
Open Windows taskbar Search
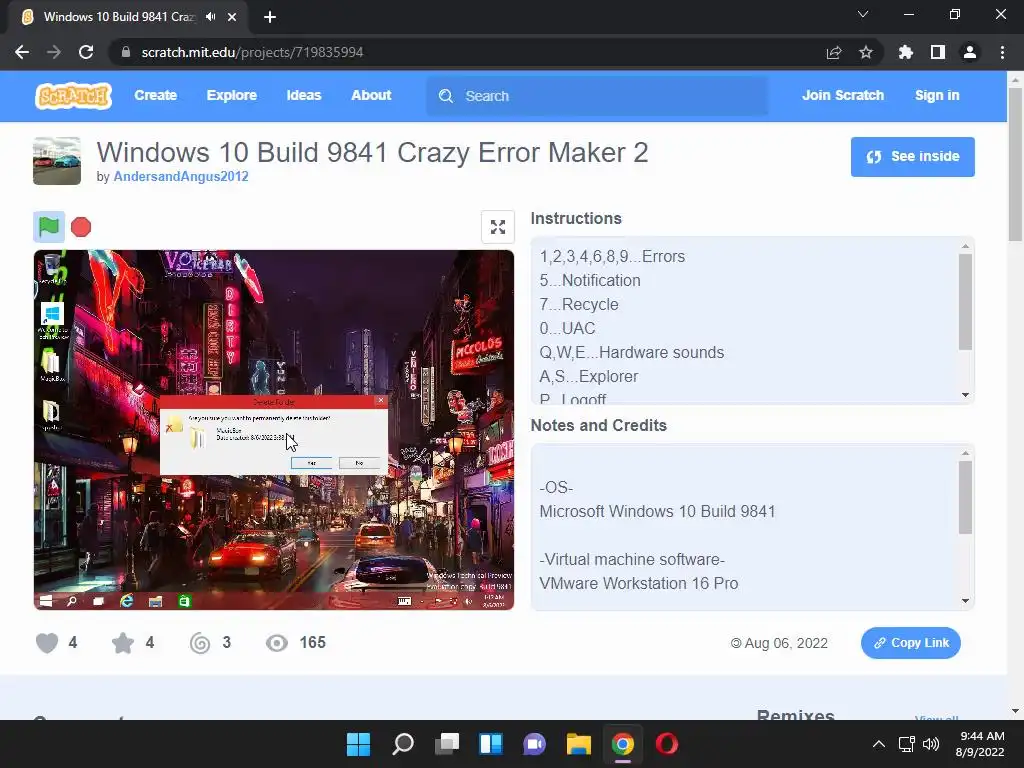point(402,744)
